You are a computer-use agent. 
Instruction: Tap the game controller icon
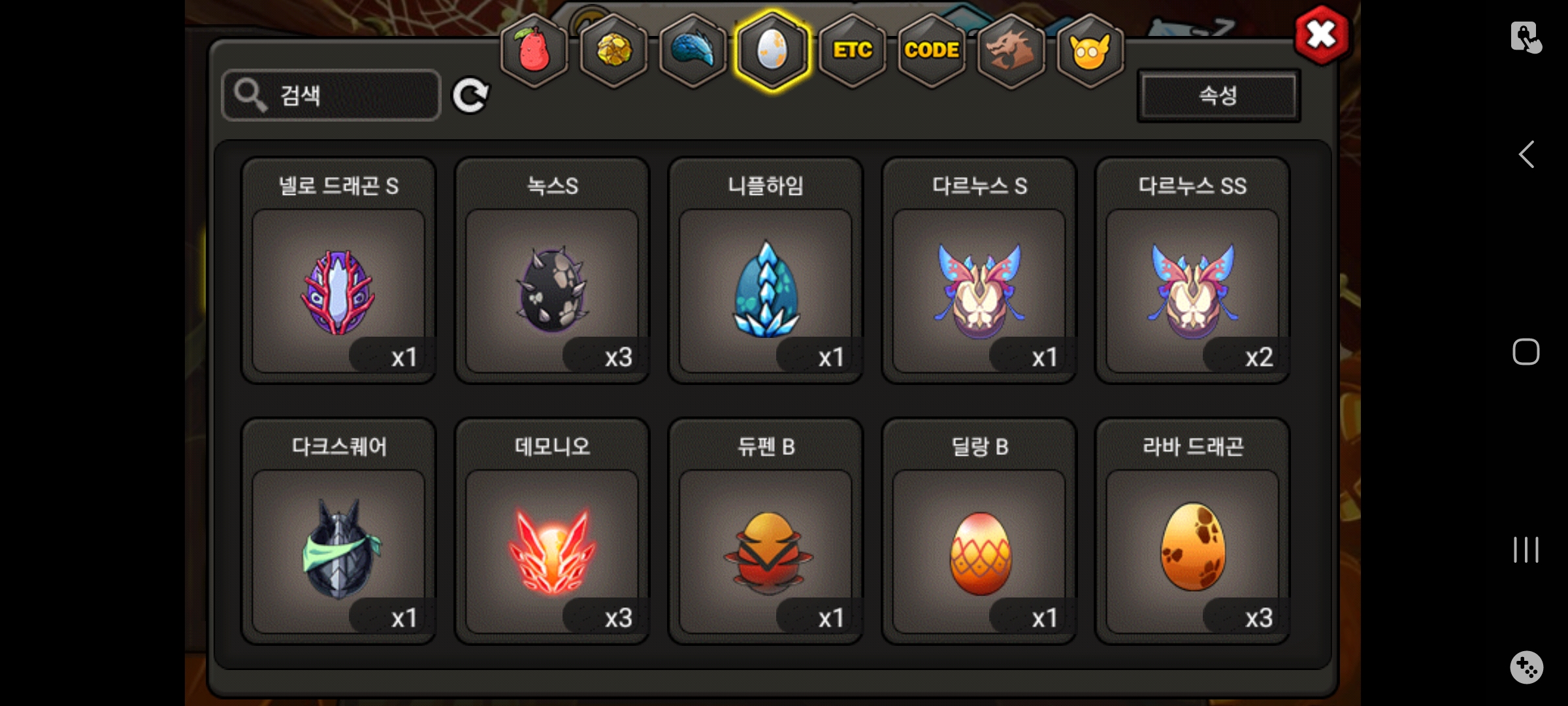point(1526,667)
